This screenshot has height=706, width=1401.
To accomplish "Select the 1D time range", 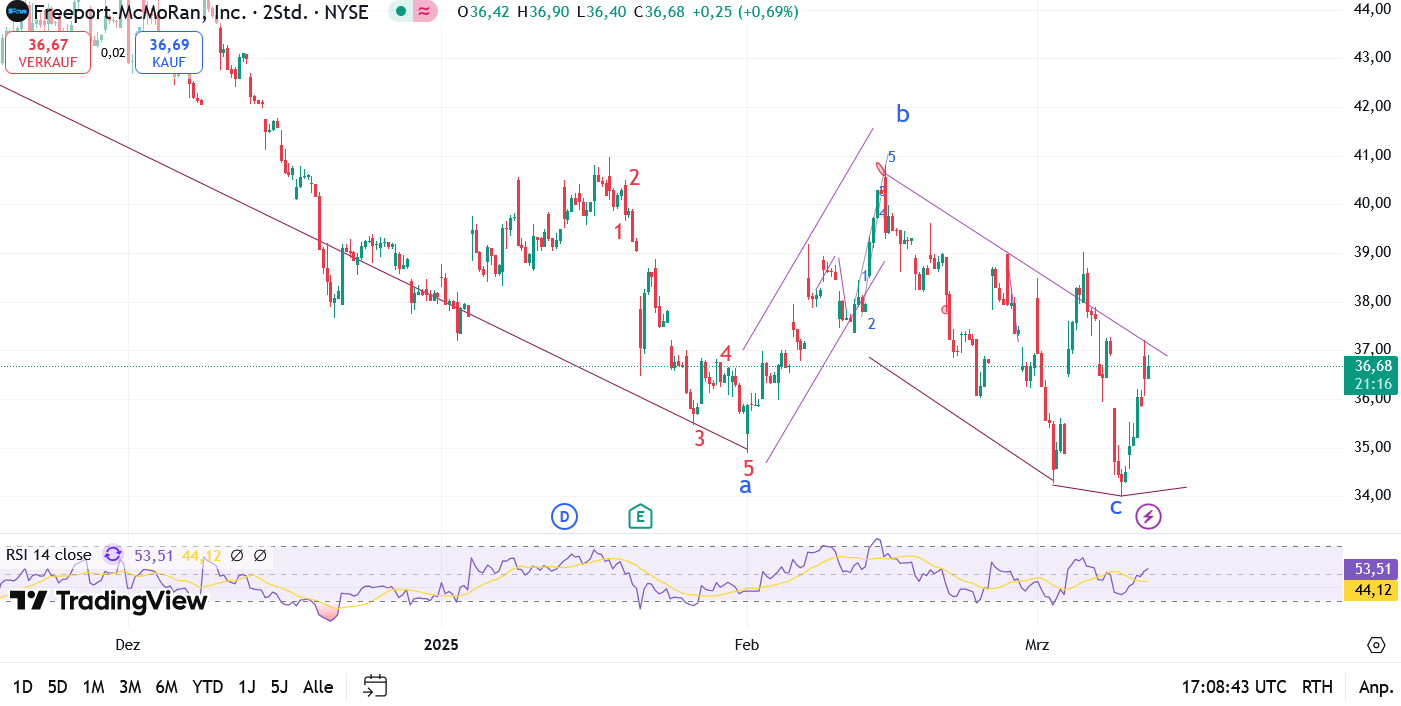I will pyautogui.click(x=22, y=687).
